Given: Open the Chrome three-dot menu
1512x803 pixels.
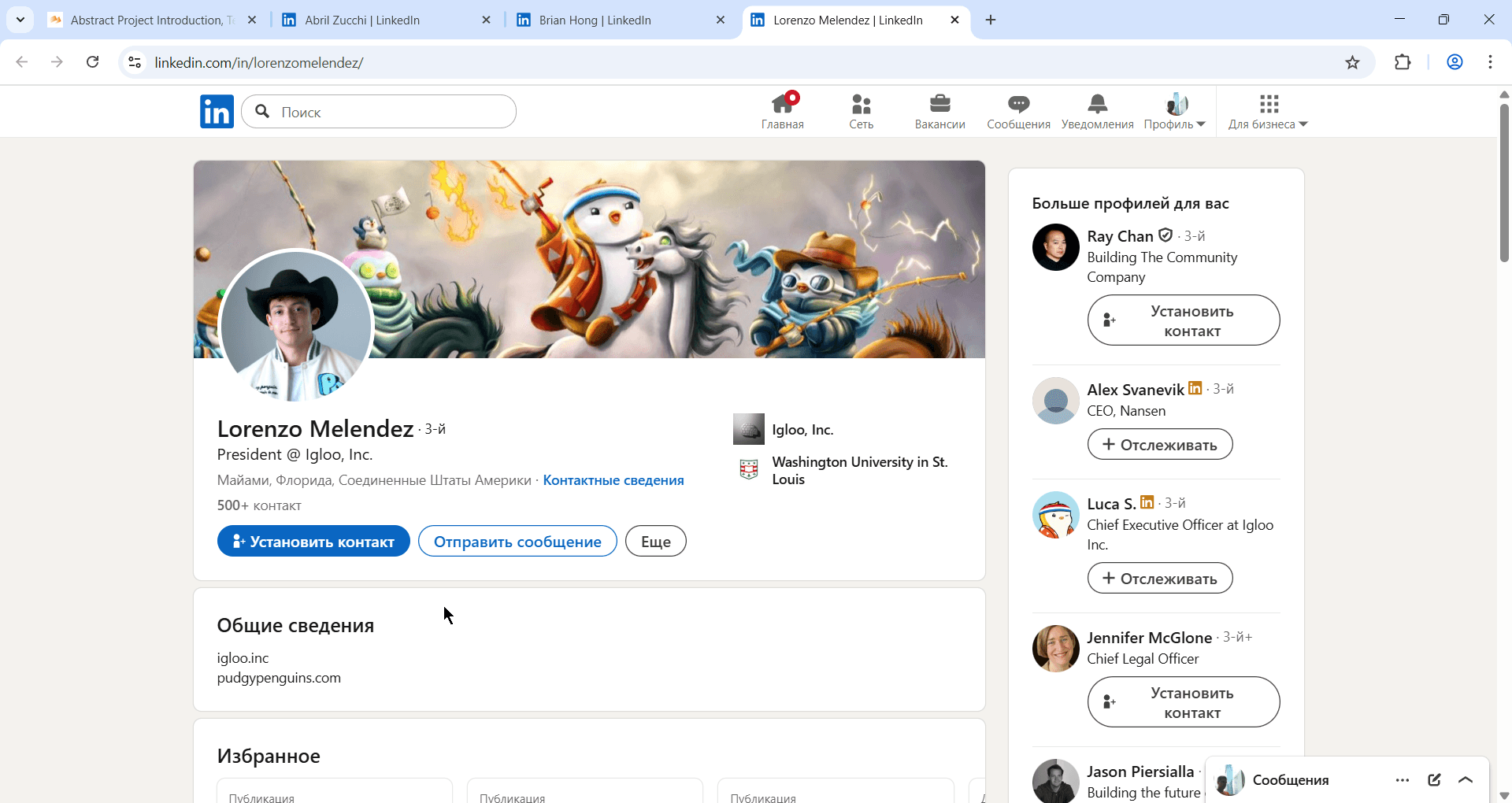Looking at the screenshot, I should 1490,62.
